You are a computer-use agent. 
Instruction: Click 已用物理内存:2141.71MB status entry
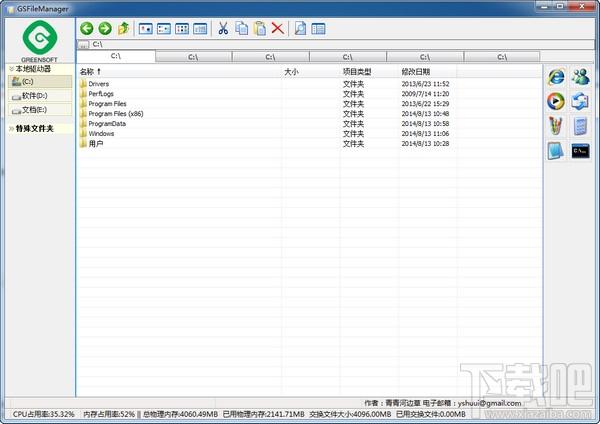point(264,414)
